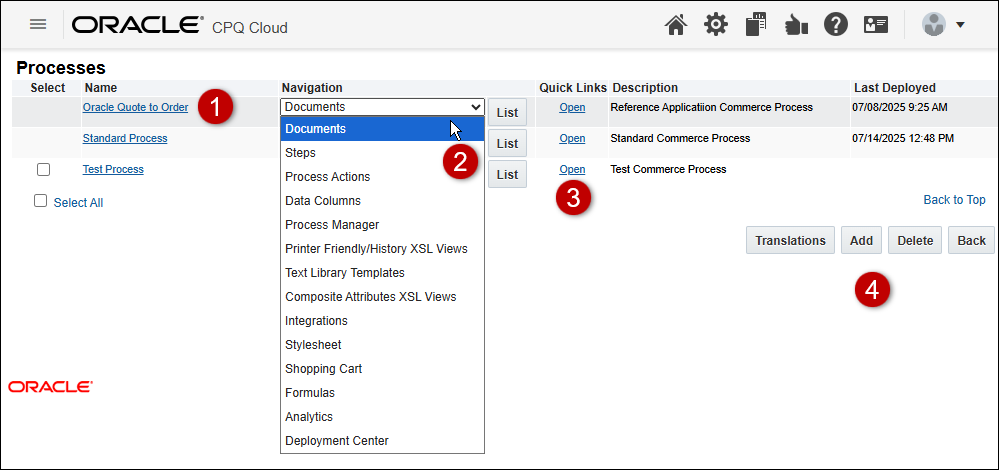Open the Test Process link
999x470 pixels.
(113, 169)
